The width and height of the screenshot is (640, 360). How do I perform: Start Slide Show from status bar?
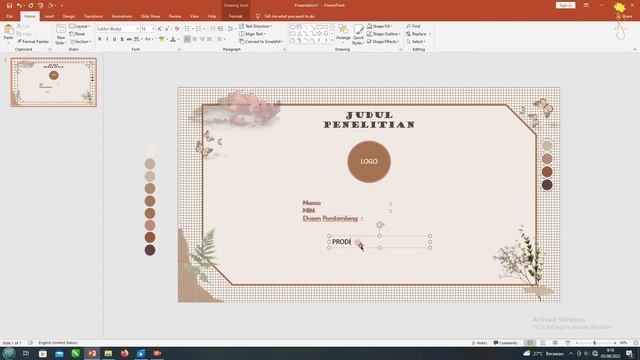[x=568, y=343]
